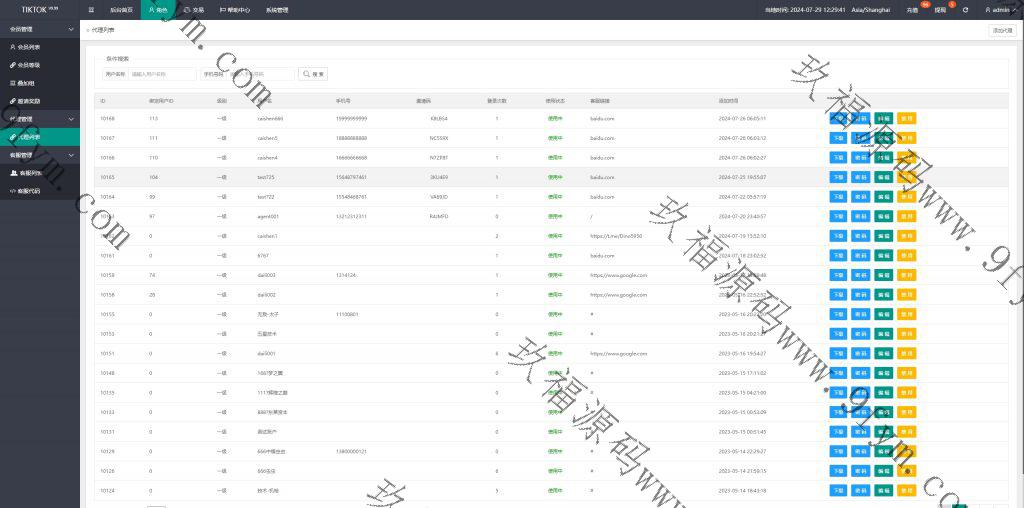This screenshot has width=1024, height=508.
Task: Click the 搜索 magnifier button
Action: pos(314,74)
